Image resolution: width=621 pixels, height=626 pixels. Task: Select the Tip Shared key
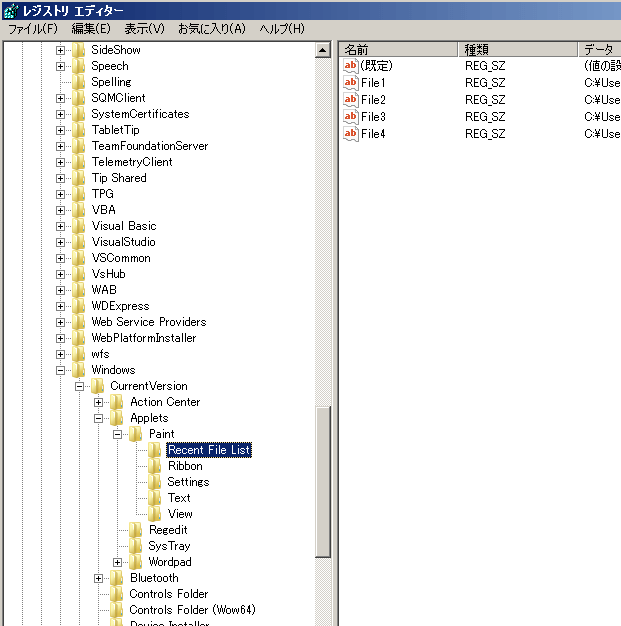119,178
